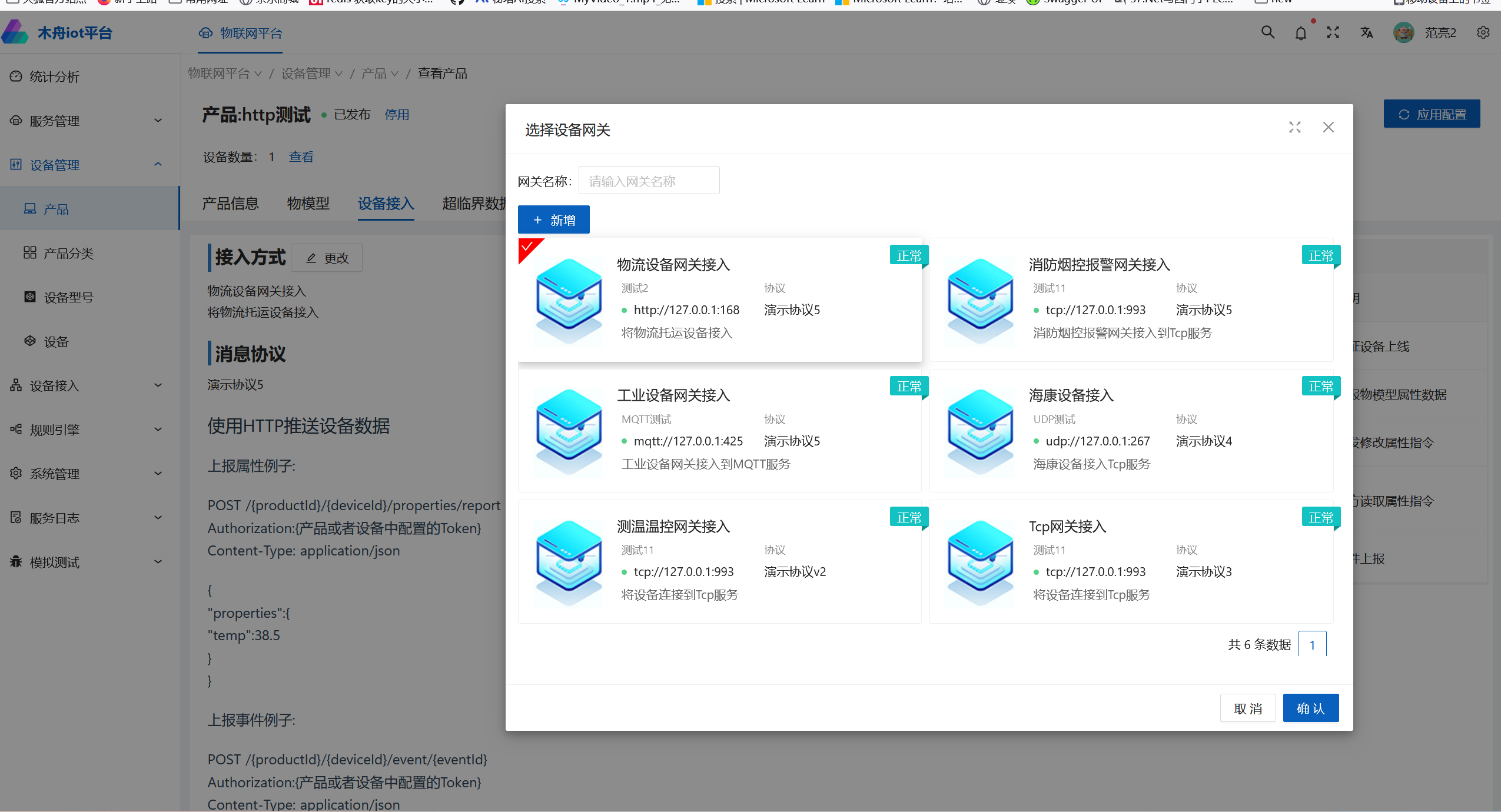Viewport: 1501px width, 812px height.
Task: Open the 产品分类 menu item
Action: tap(68, 254)
